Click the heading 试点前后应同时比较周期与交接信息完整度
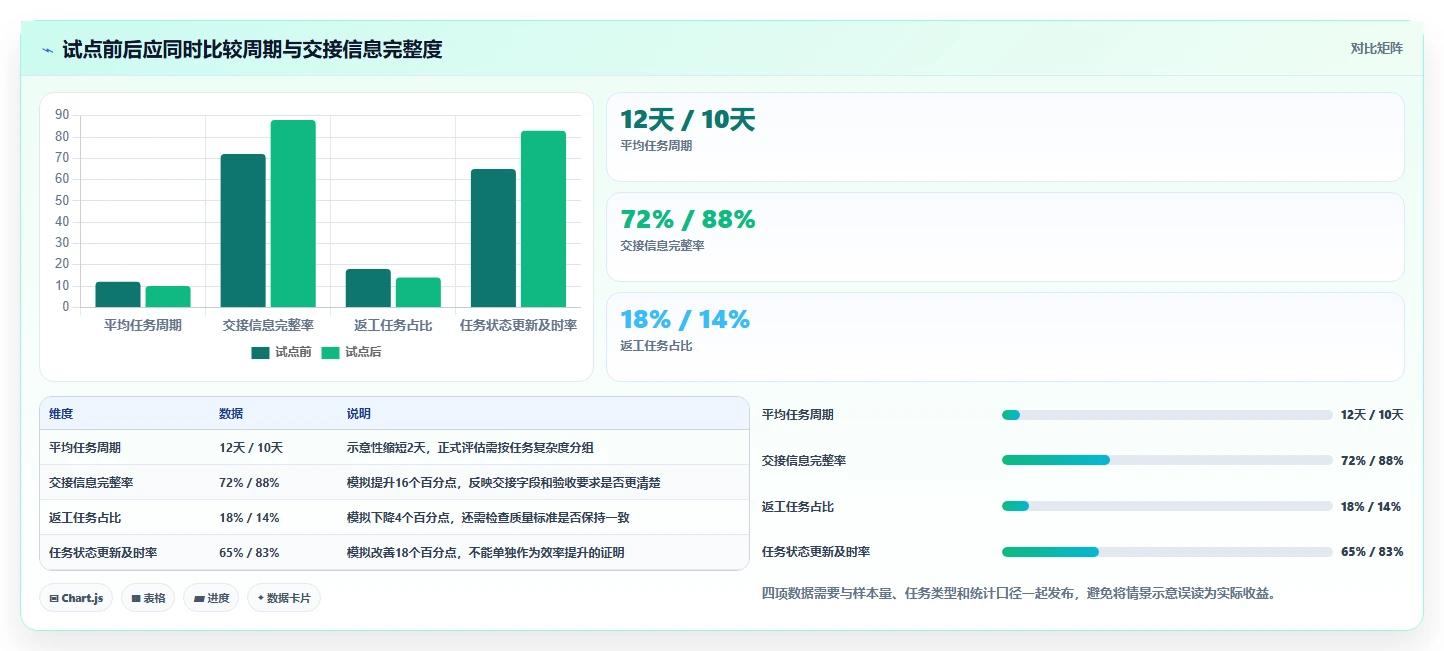Image resolution: width=1444 pixels, height=651 pixels. click(x=252, y=49)
